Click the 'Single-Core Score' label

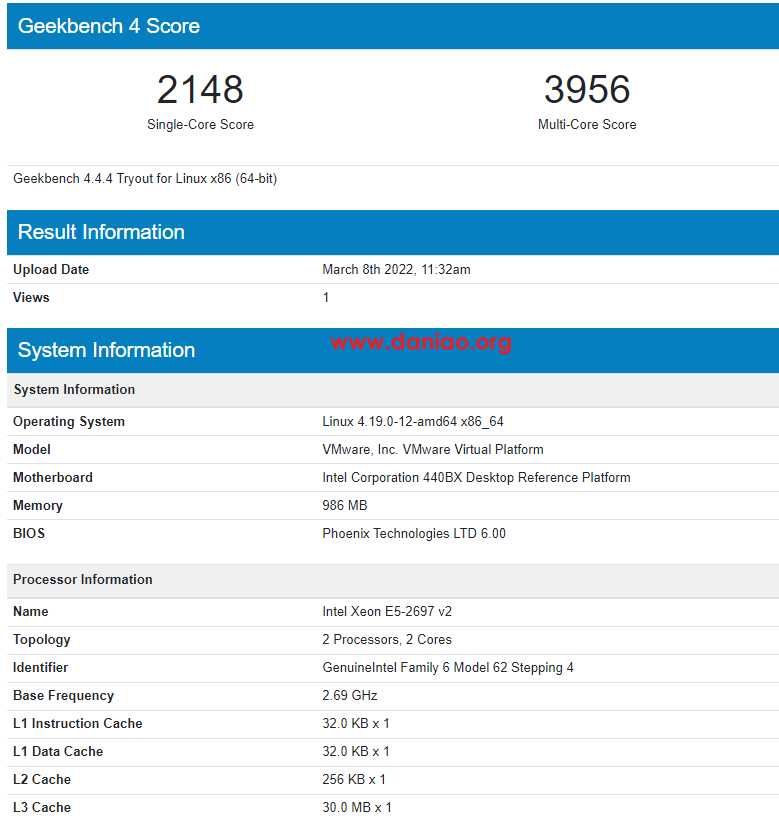point(200,124)
